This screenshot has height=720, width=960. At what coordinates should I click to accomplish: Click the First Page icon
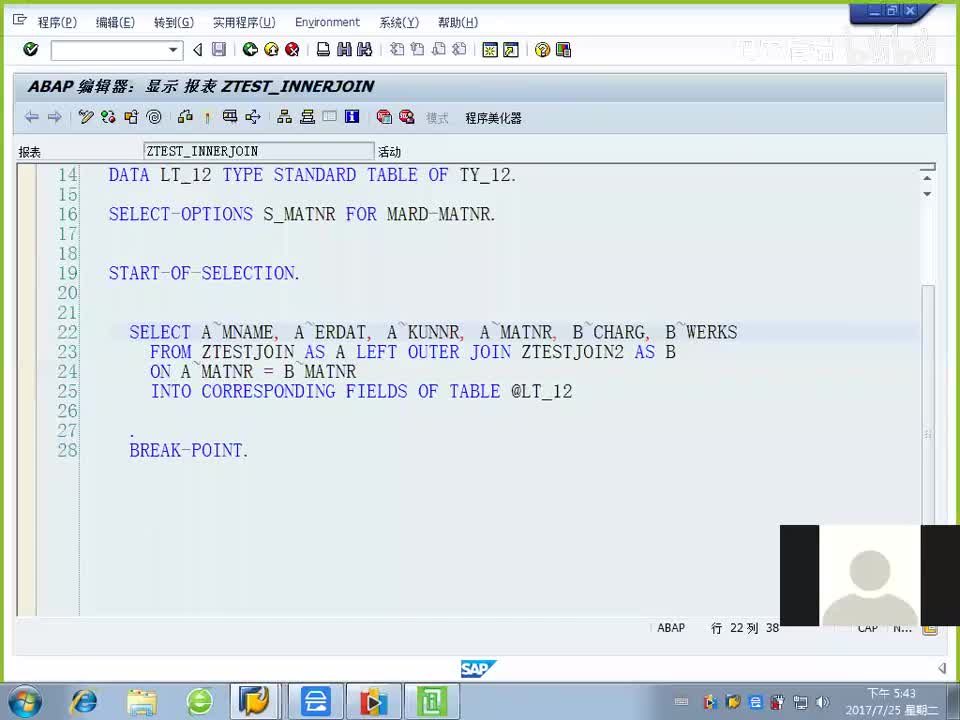pyautogui.click(x=397, y=49)
